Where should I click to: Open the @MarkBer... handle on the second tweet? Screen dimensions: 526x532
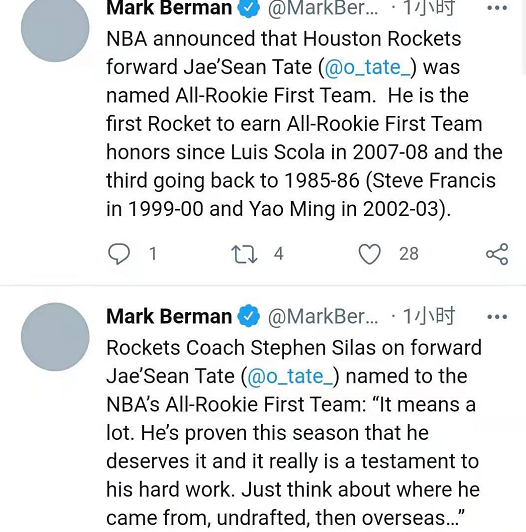(x=323, y=317)
